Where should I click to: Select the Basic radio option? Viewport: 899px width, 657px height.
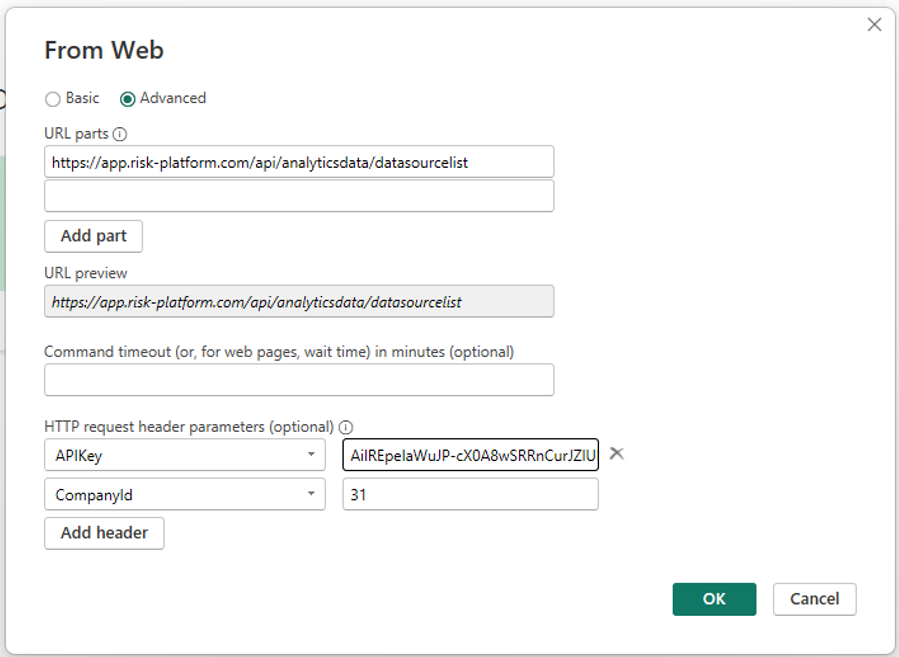pos(53,99)
